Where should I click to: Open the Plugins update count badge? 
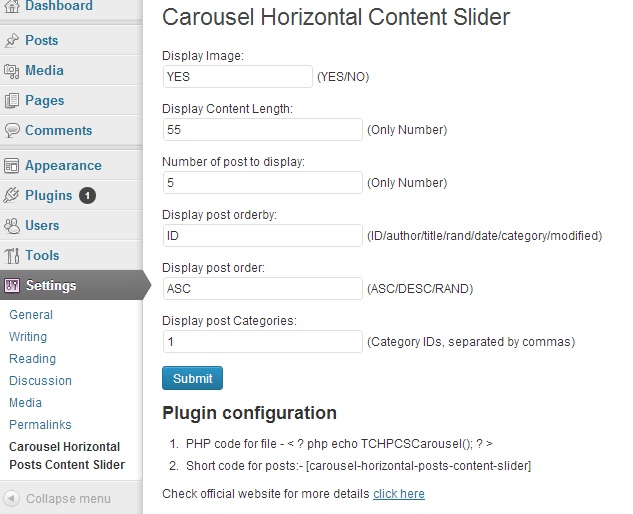(87, 195)
